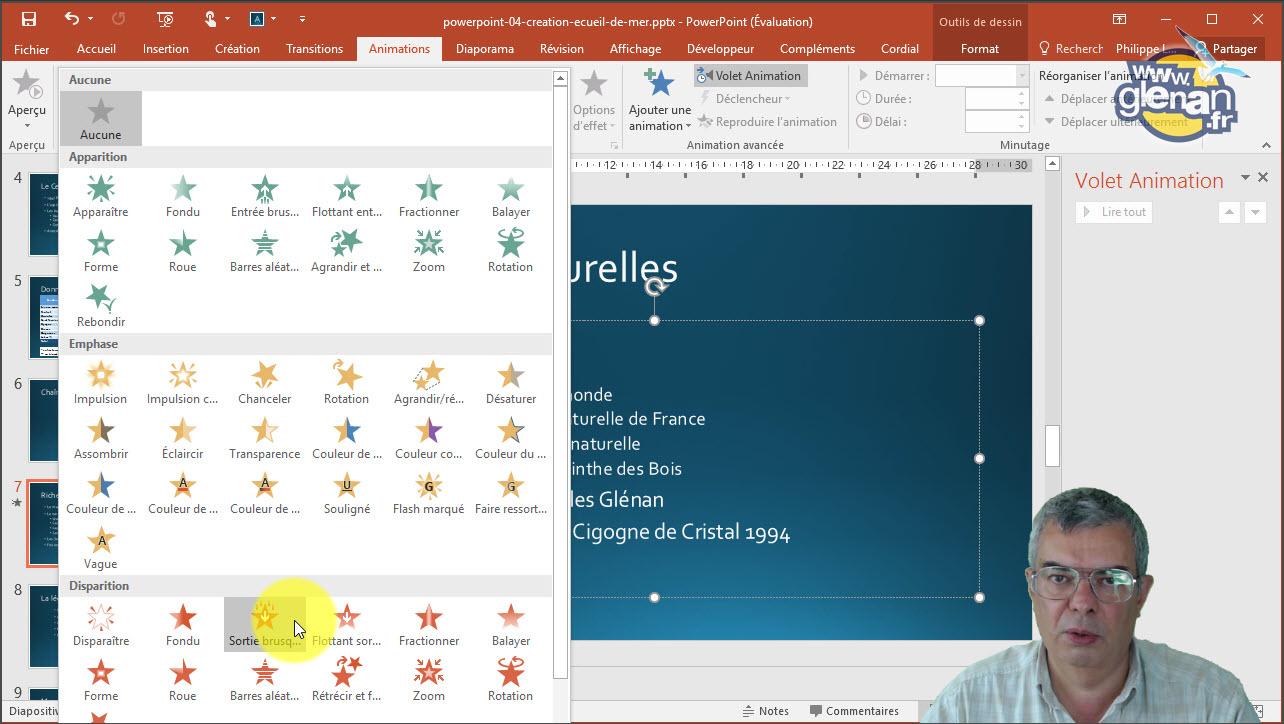Click the Partager button
The height and width of the screenshot is (724, 1284).
tap(1225, 49)
